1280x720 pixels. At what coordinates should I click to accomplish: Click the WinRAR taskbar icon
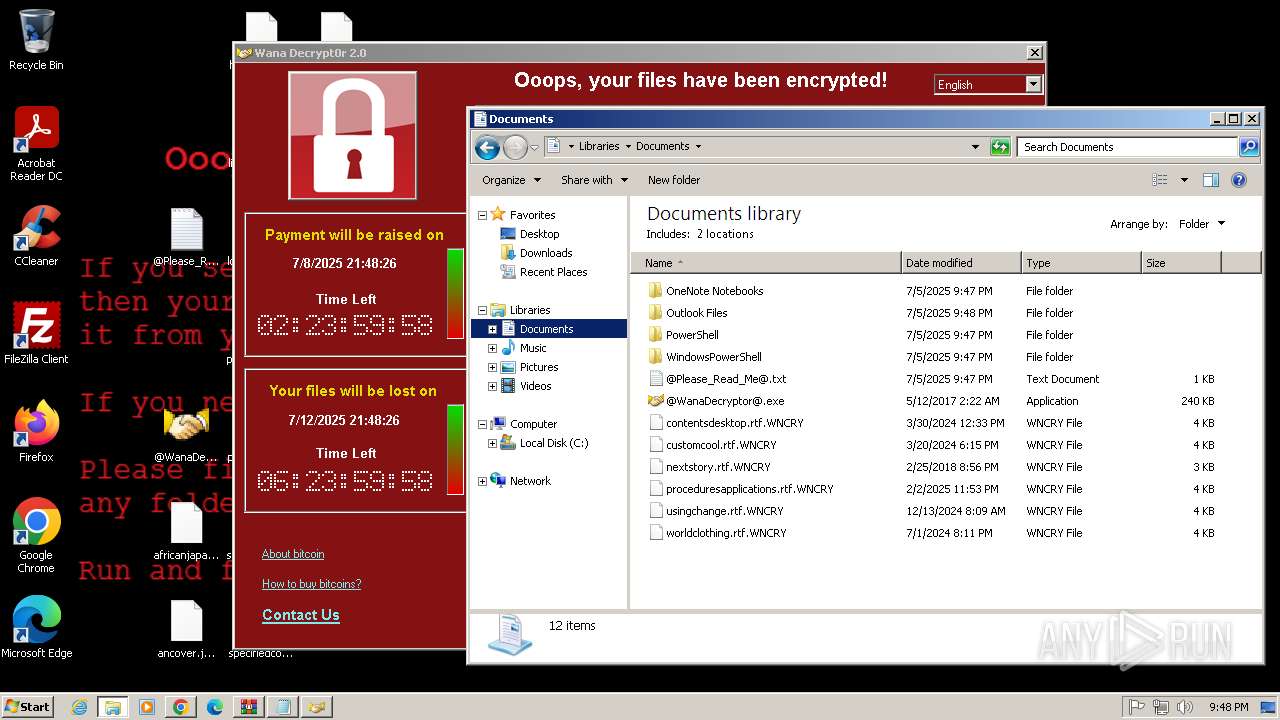click(249, 707)
